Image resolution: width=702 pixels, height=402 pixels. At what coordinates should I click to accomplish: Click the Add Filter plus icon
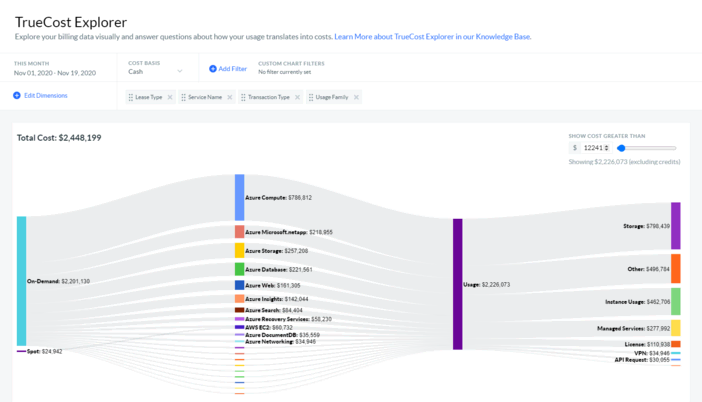[213, 69]
